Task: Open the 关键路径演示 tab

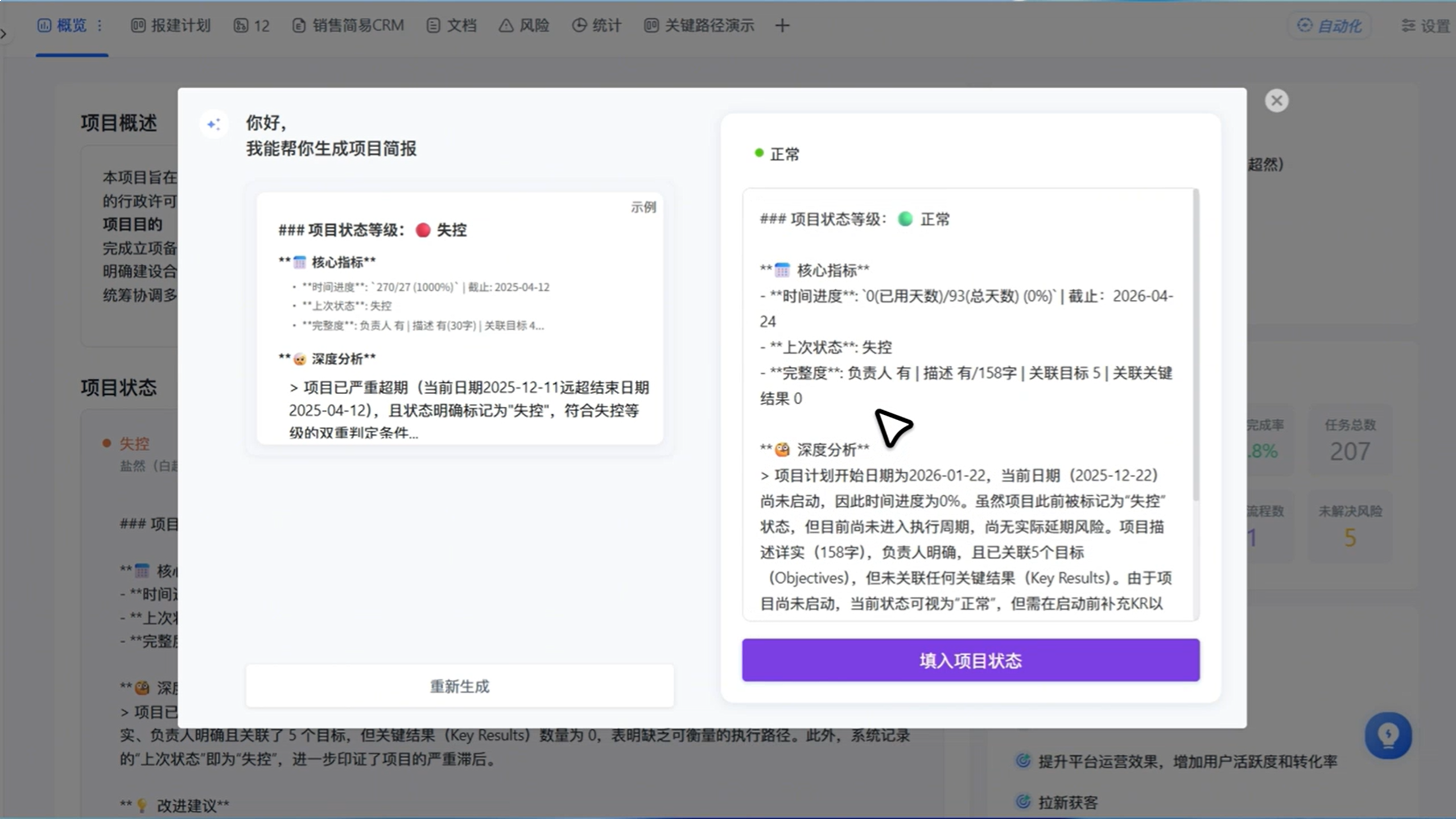Action: [699, 26]
